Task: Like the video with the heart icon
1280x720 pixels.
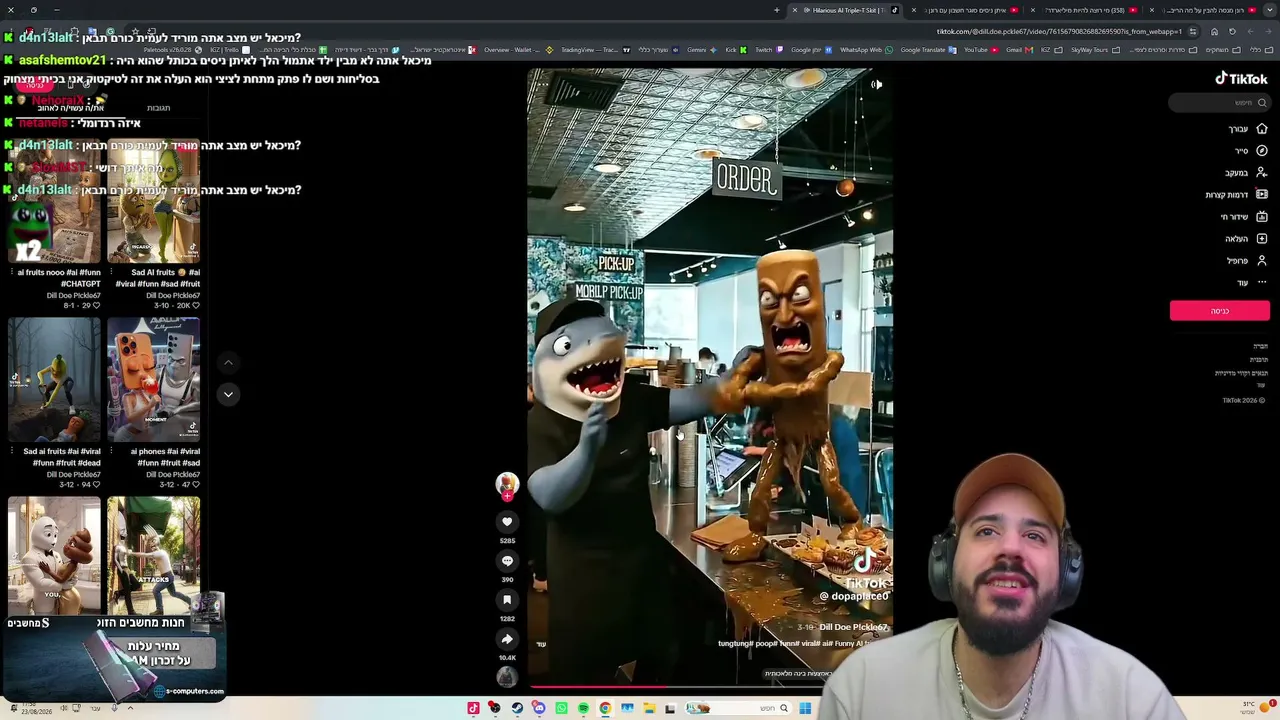Action: tap(507, 522)
